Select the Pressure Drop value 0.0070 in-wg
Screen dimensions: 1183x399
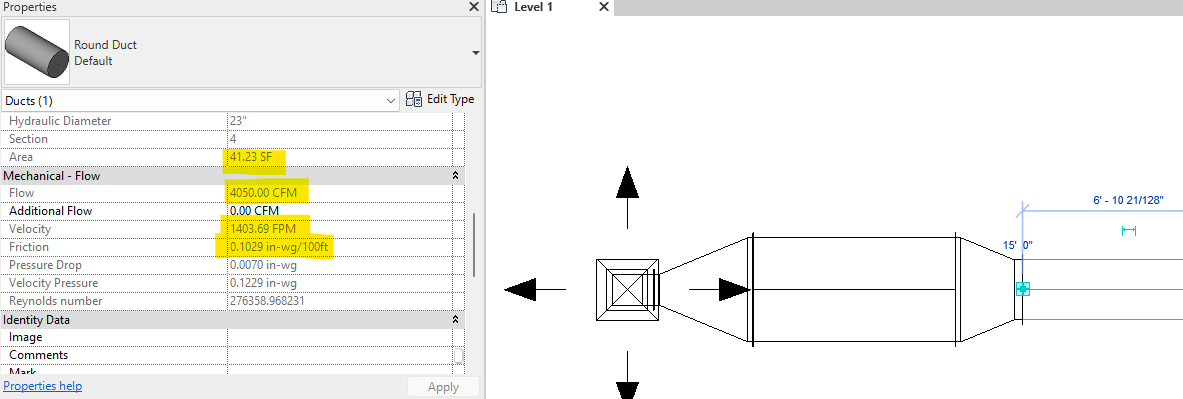click(263, 265)
